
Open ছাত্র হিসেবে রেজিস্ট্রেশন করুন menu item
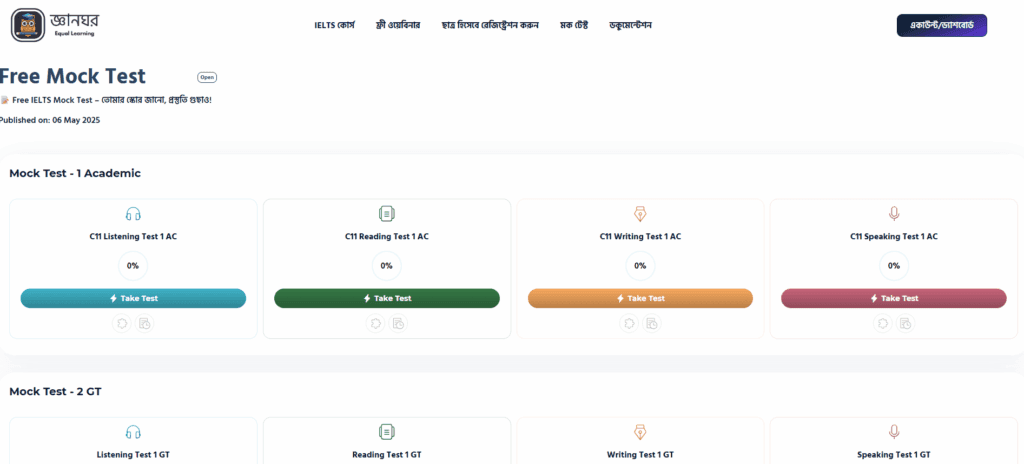pyautogui.click(x=490, y=25)
